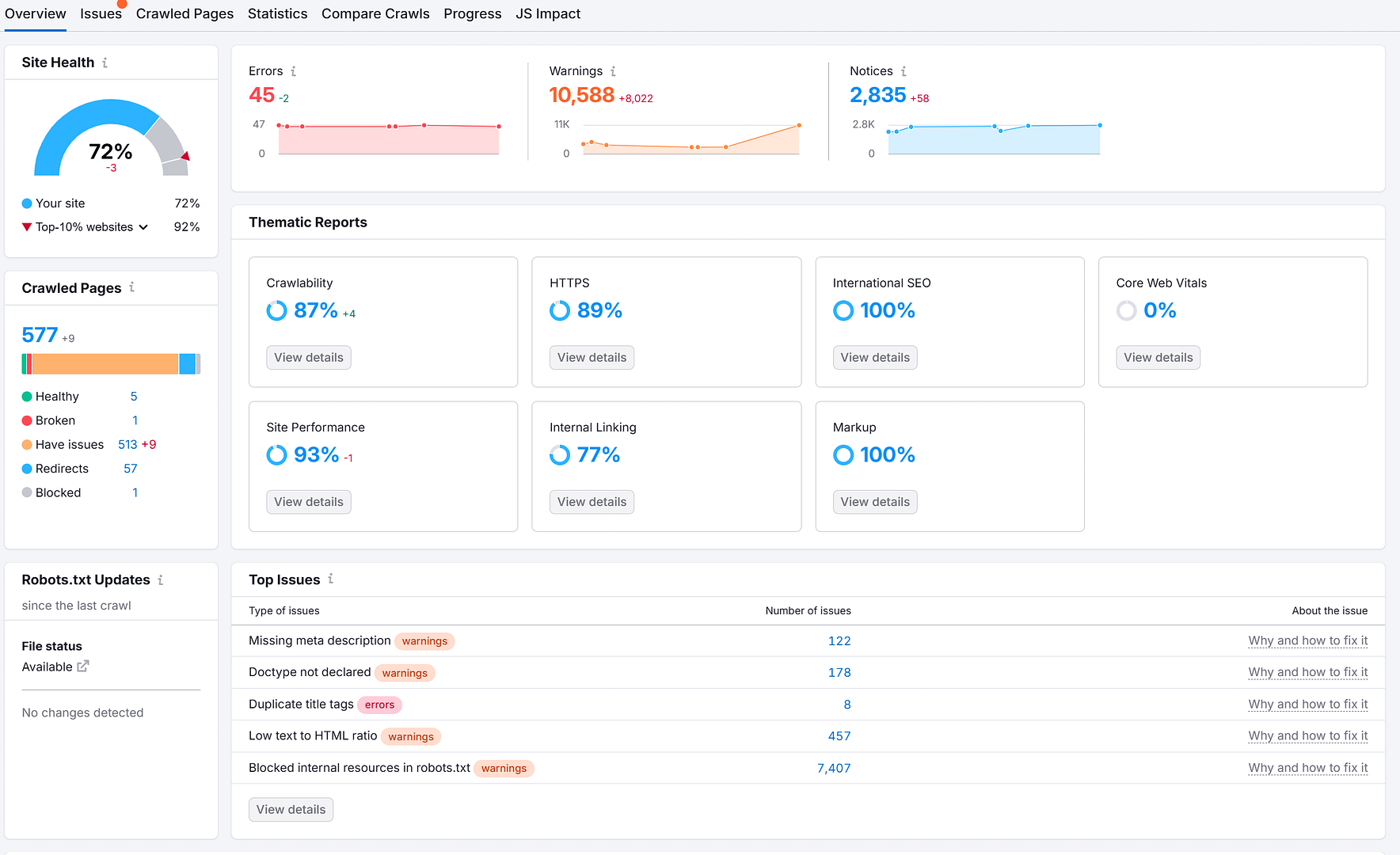1400x855 pixels.
Task: Click the Robots.txt Updates info icon
Action: tap(160, 580)
